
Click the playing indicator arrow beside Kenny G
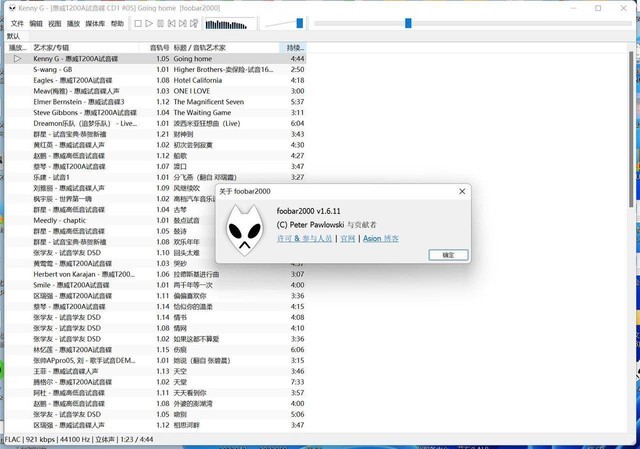point(17,59)
